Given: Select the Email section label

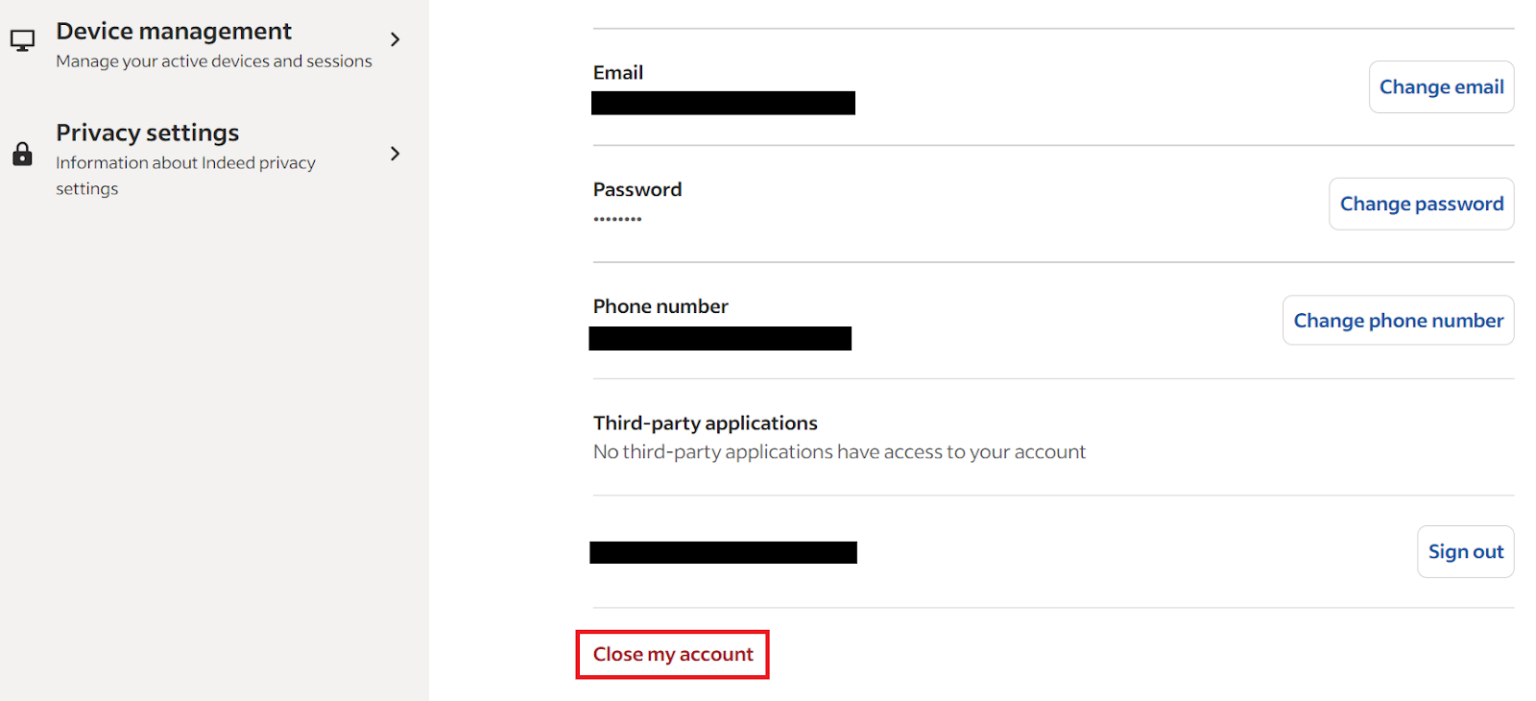Looking at the screenshot, I should point(618,72).
